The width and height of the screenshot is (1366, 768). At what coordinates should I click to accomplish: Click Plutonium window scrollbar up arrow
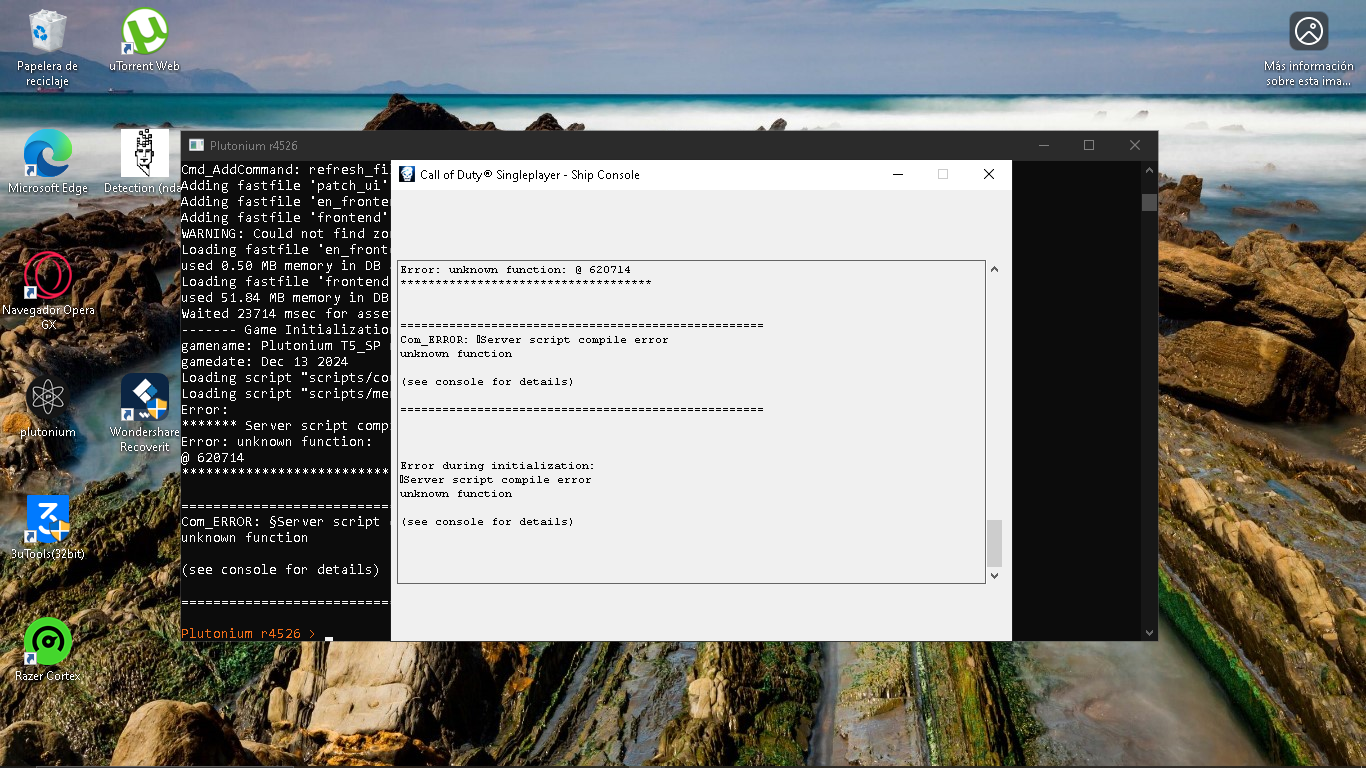pos(1149,169)
